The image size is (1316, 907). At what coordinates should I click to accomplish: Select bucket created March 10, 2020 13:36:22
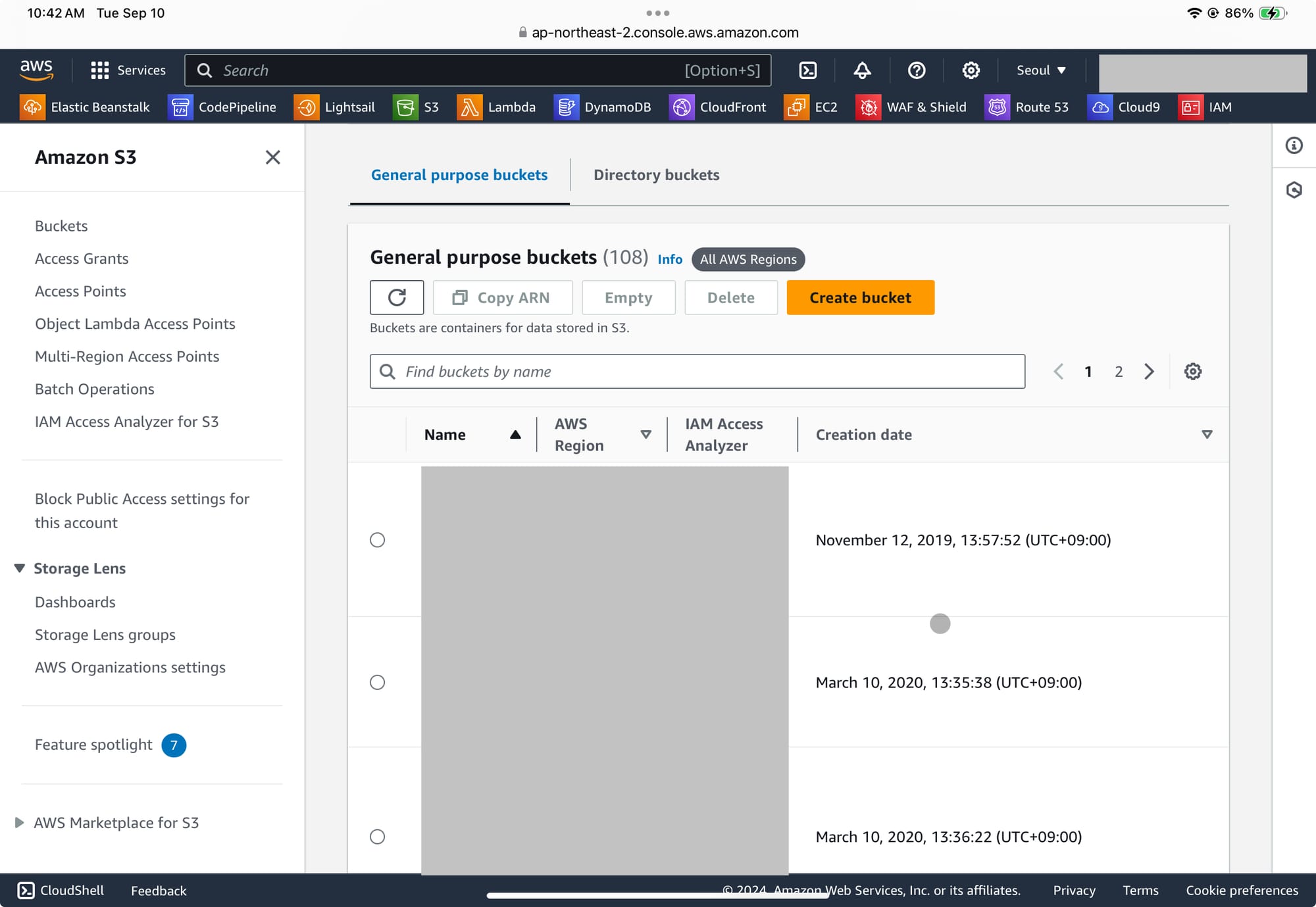tap(377, 837)
